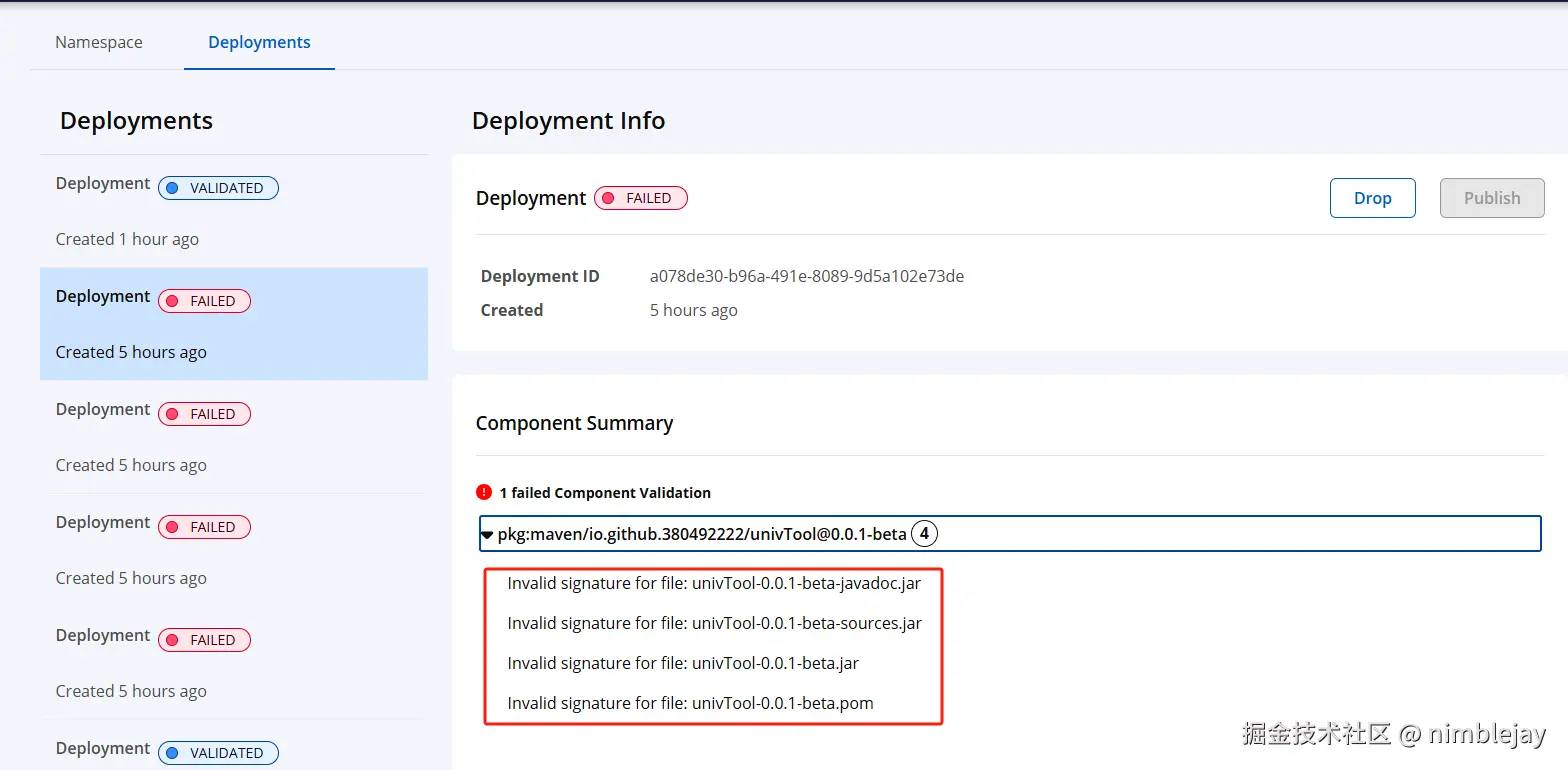Drop the failed deployment

1372,198
